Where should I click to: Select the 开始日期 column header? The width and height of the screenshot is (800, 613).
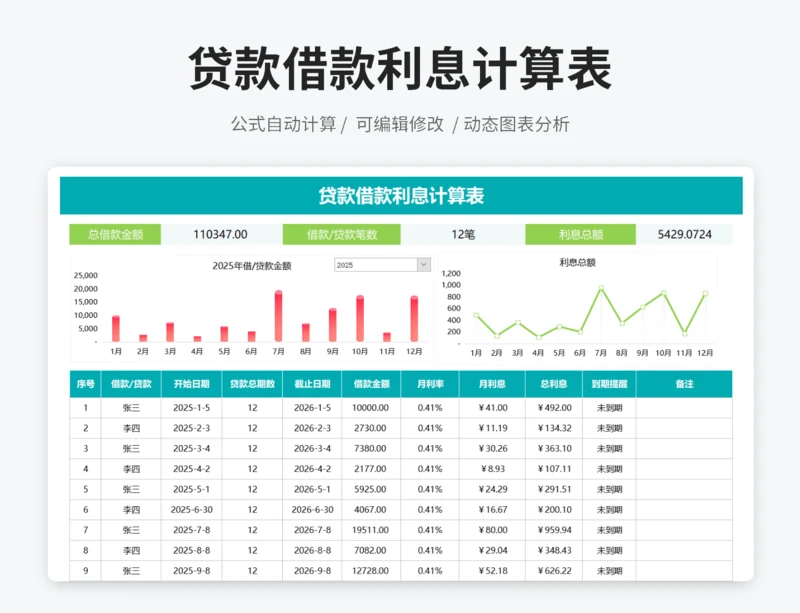tap(191, 384)
